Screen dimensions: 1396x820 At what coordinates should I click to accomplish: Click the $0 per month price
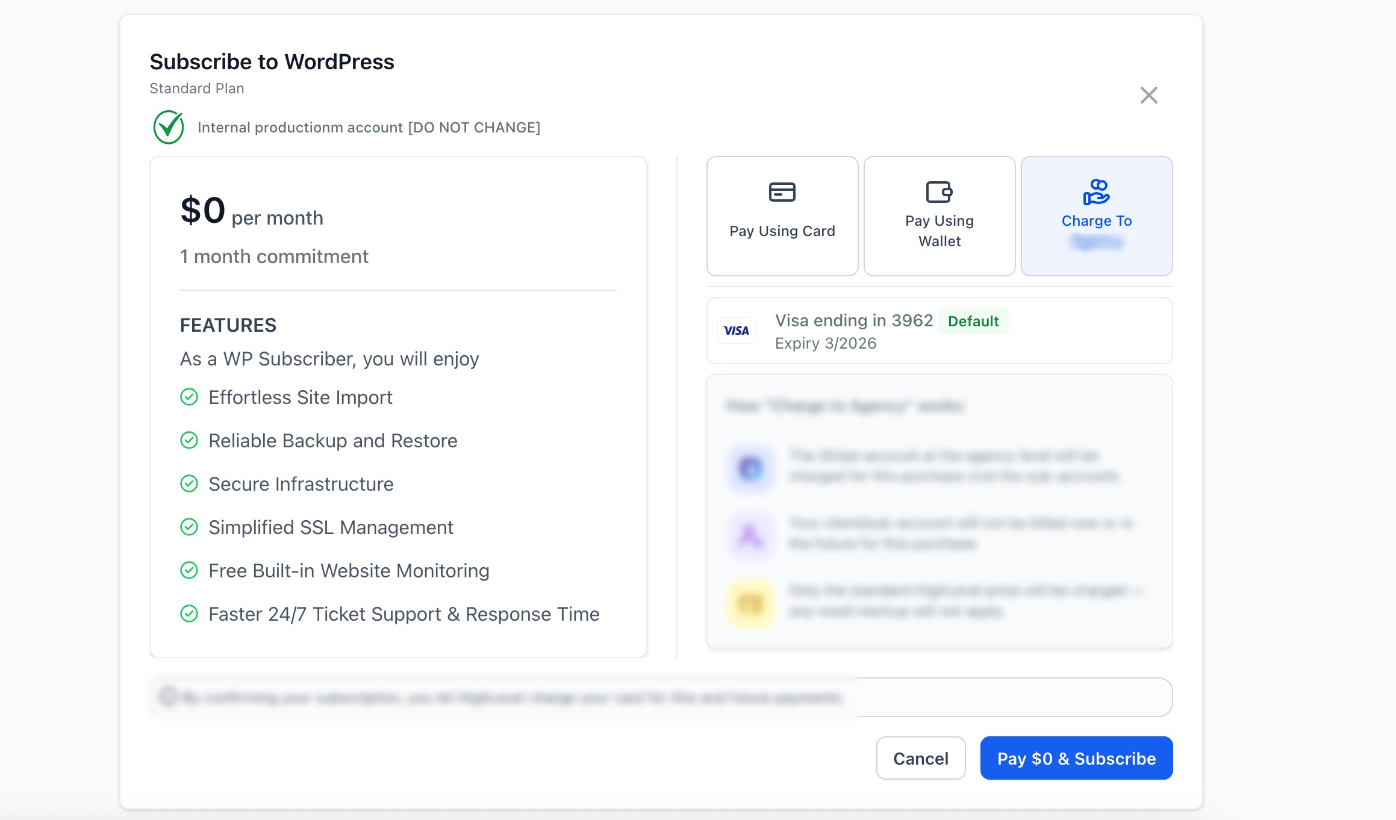(252, 211)
